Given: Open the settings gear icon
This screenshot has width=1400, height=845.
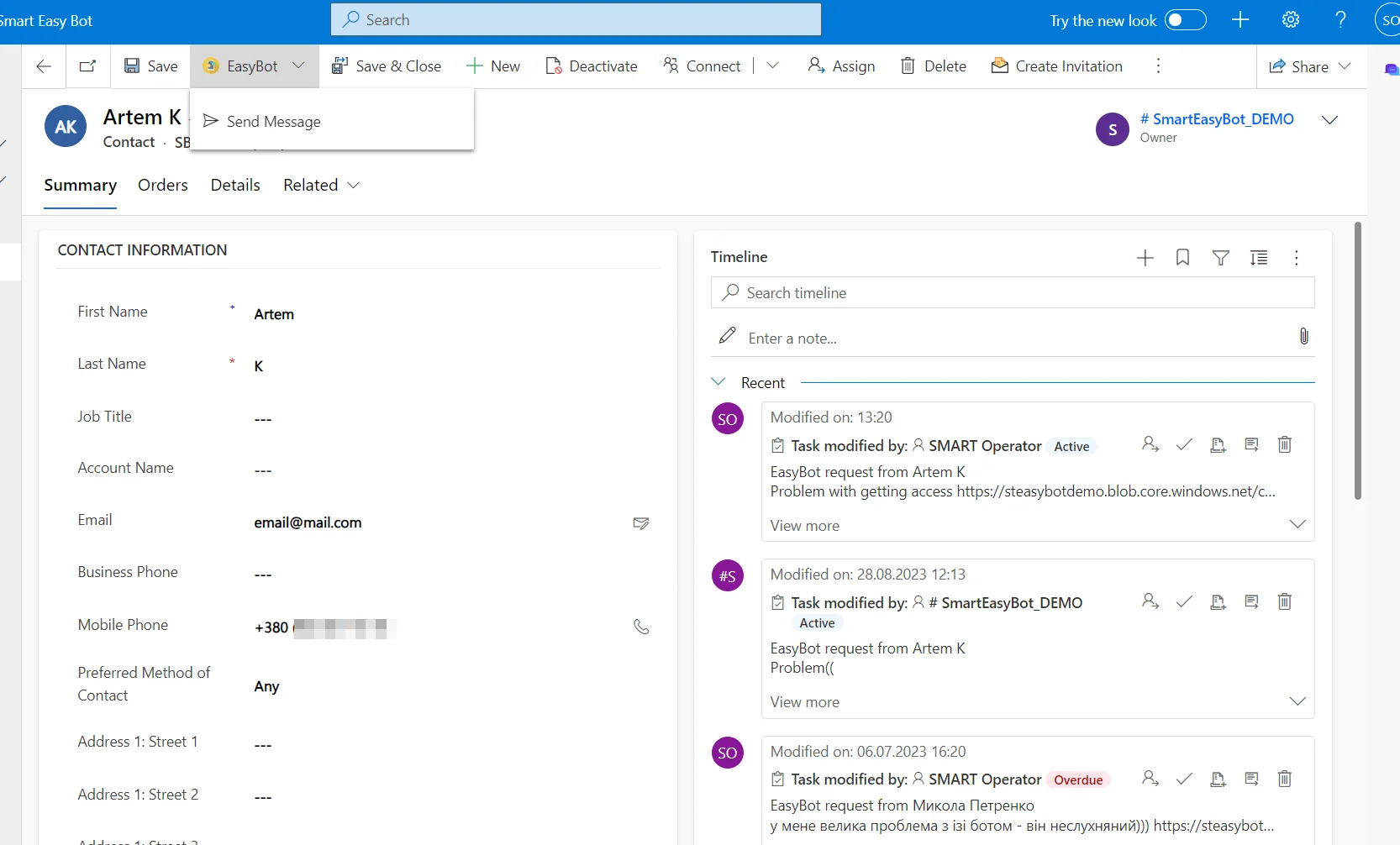Looking at the screenshot, I should click(1291, 20).
